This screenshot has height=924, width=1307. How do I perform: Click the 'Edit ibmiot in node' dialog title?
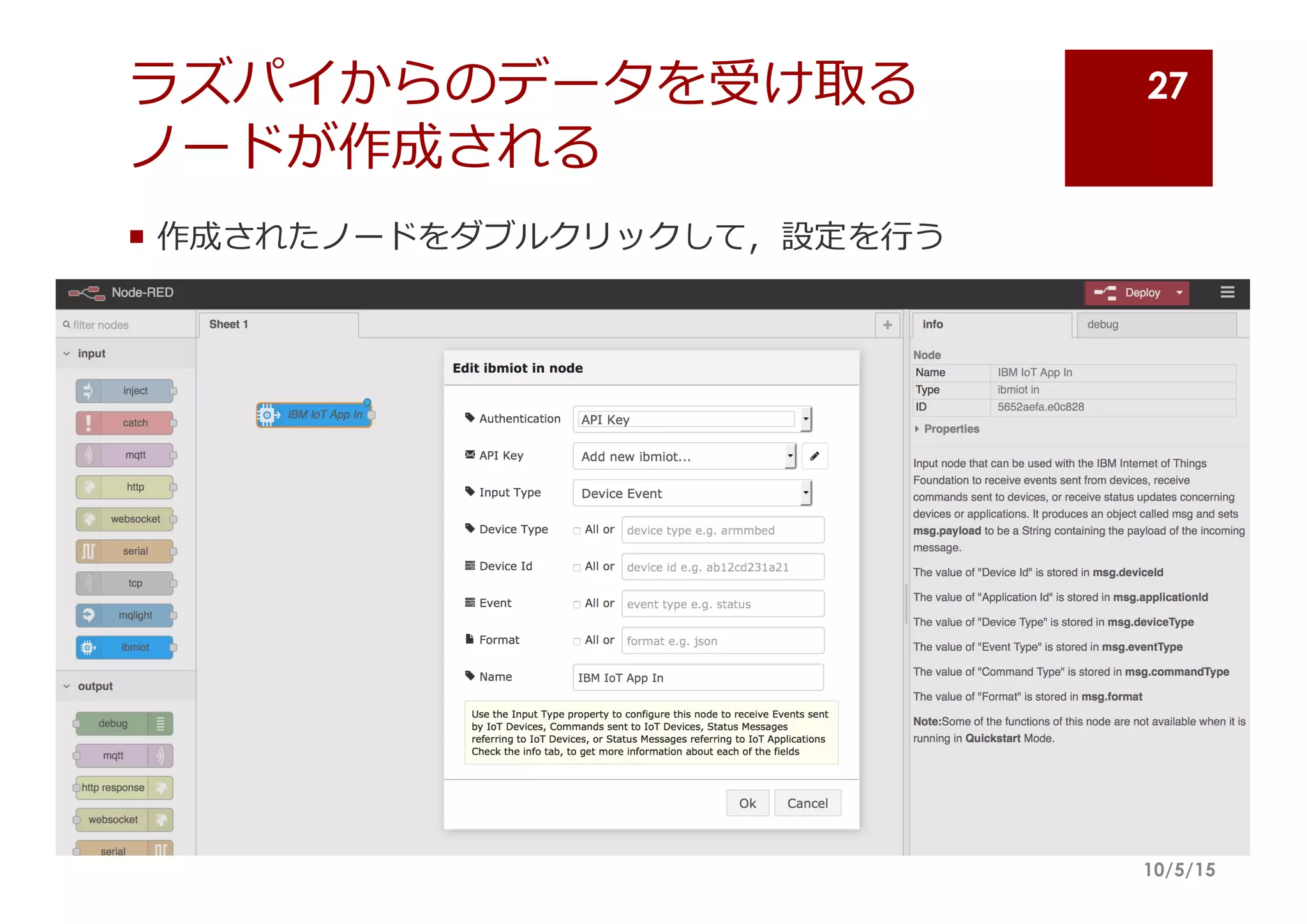(518, 368)
